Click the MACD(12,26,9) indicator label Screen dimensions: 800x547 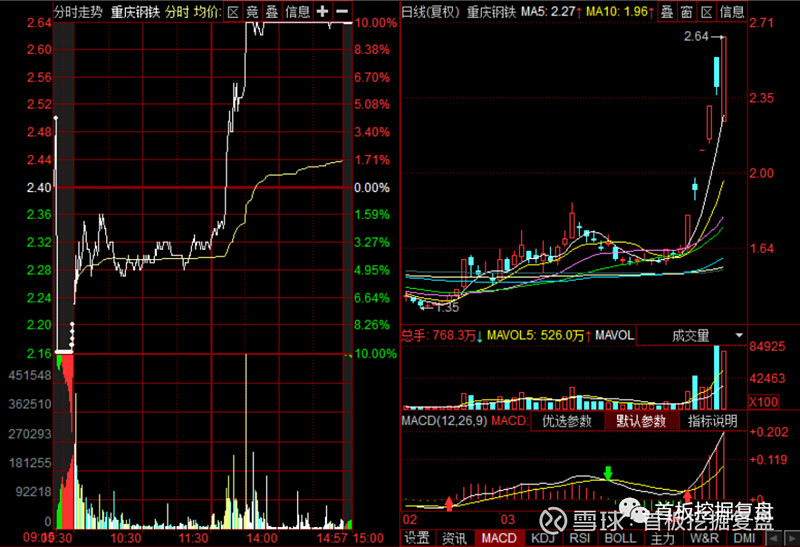[x=444, y=421]
